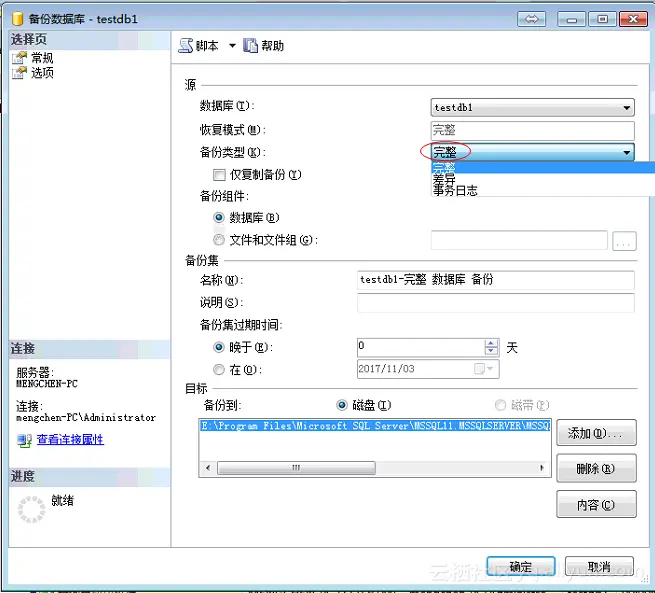Screen dimensions: 655x593
Task: Expand the database (数据库) combo box
Action: click(627, 108)
